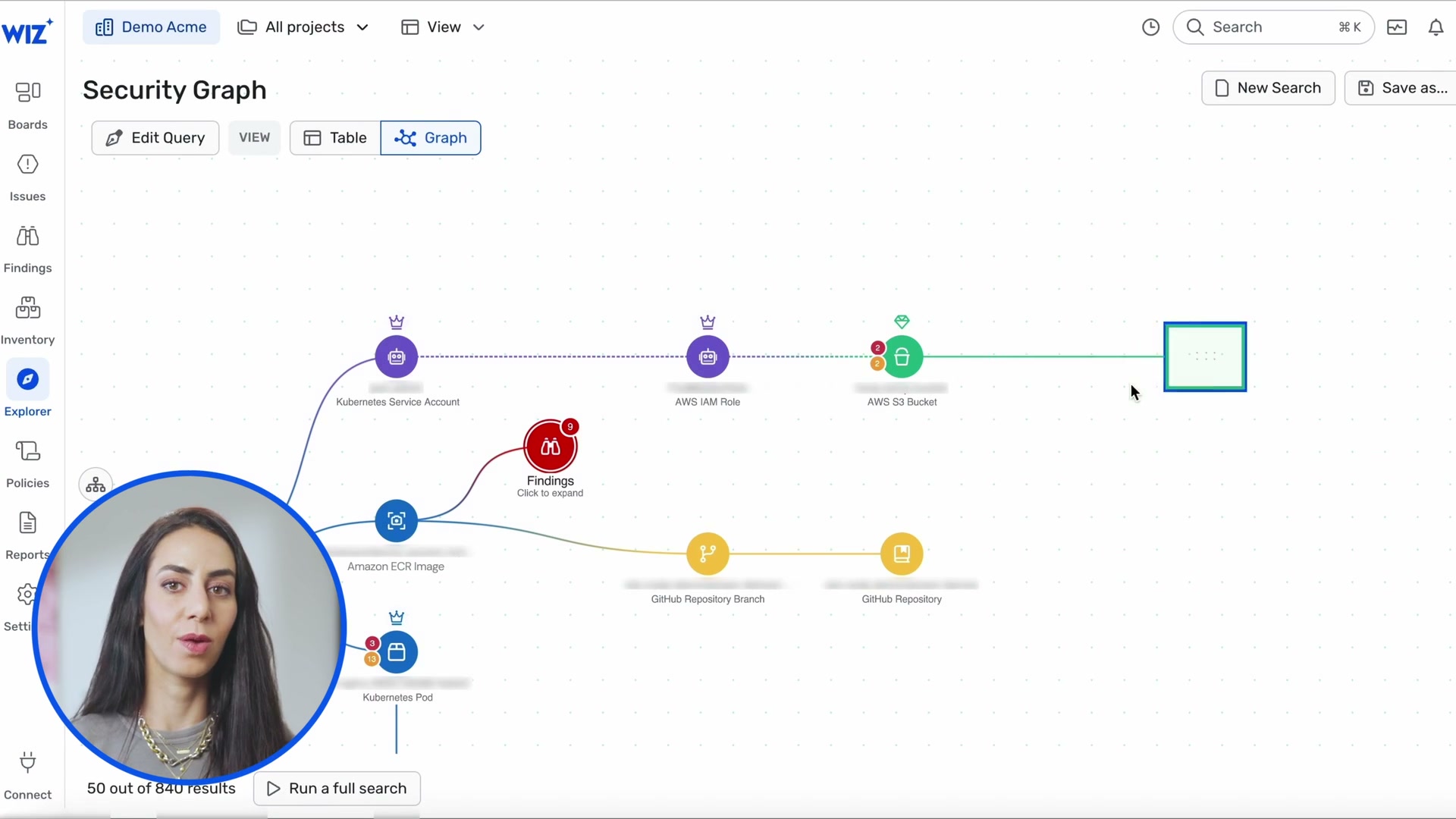The width and height of the screenshot is (1456, 819).
Task: Click the diamond icon above S3 Bucket
Action: point(902,322)
